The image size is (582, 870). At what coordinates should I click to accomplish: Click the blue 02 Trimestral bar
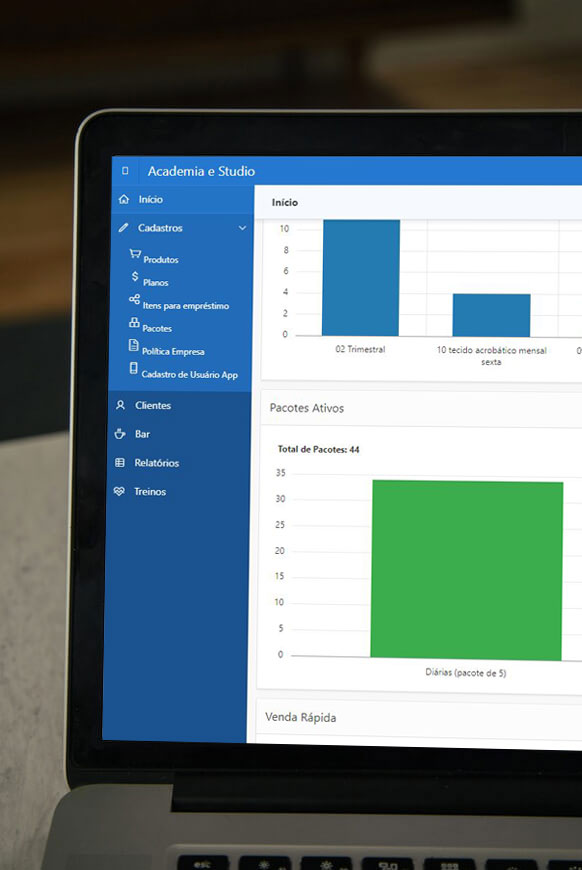tap(361, 277)
